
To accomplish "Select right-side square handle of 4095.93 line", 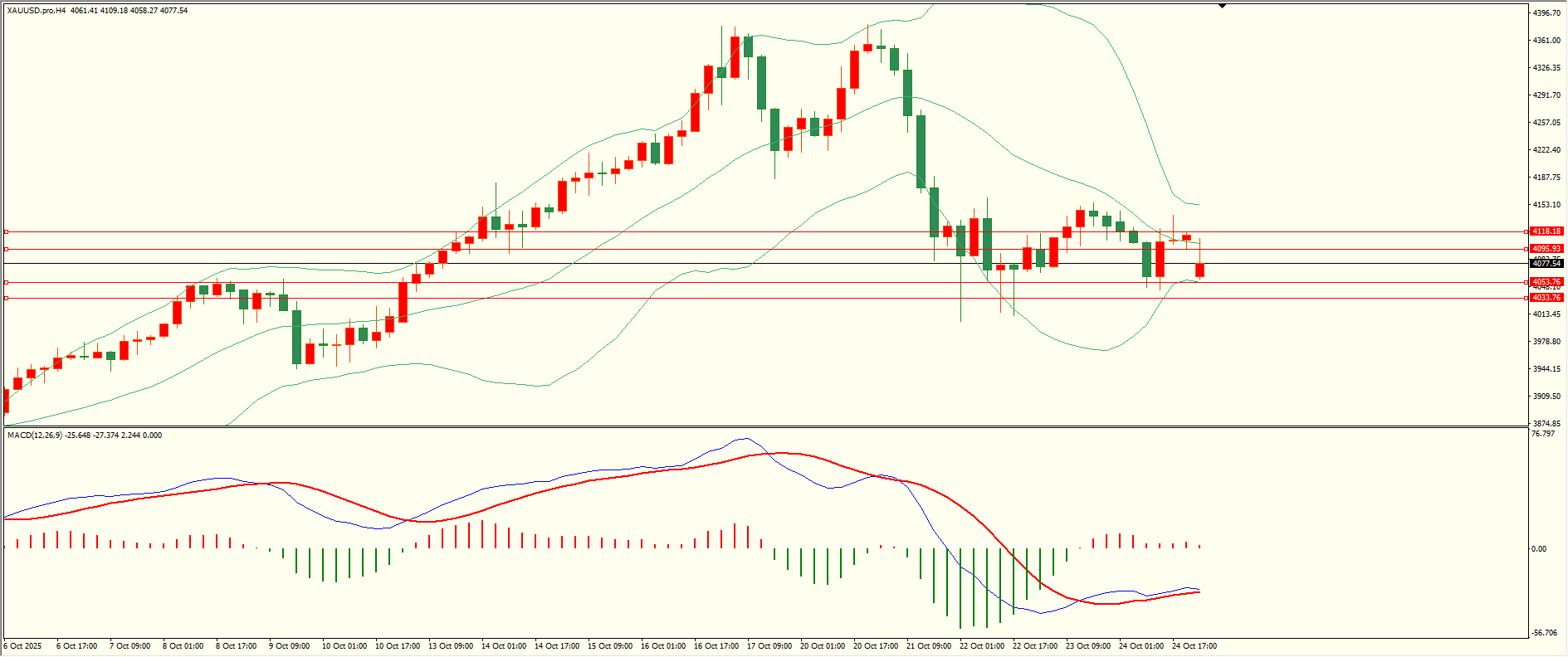I will tap(1526, 249).
